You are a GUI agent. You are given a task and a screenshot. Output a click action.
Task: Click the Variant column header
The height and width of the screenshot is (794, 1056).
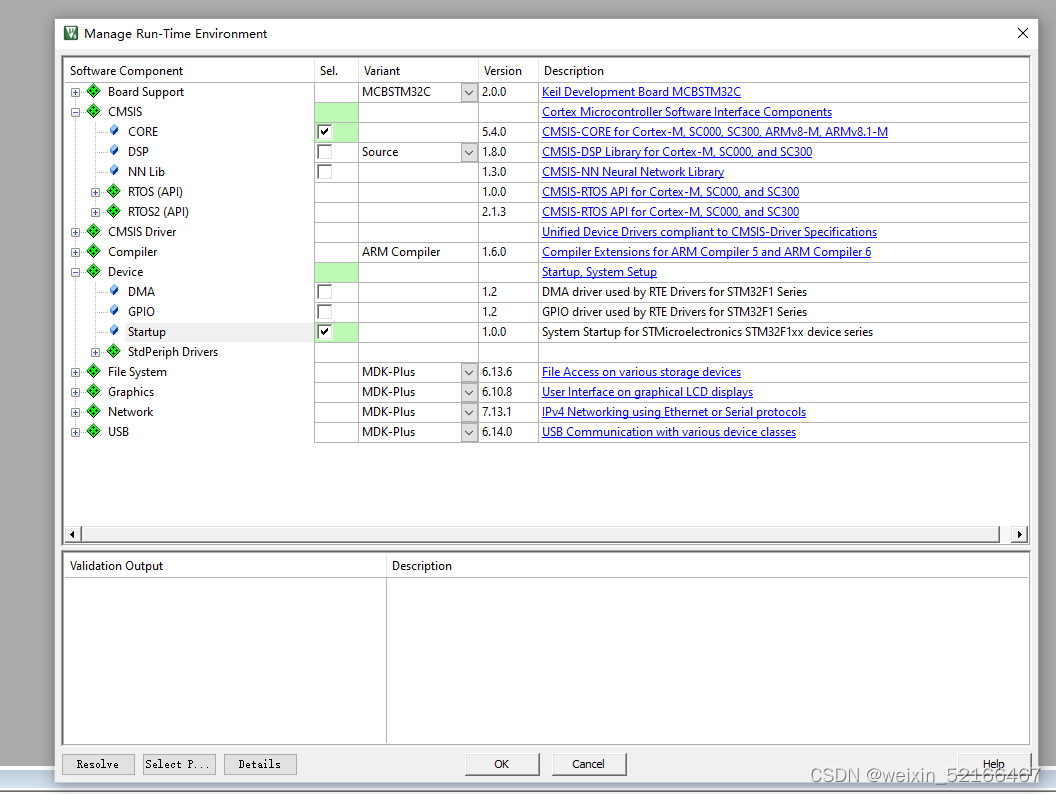(418, 71)
